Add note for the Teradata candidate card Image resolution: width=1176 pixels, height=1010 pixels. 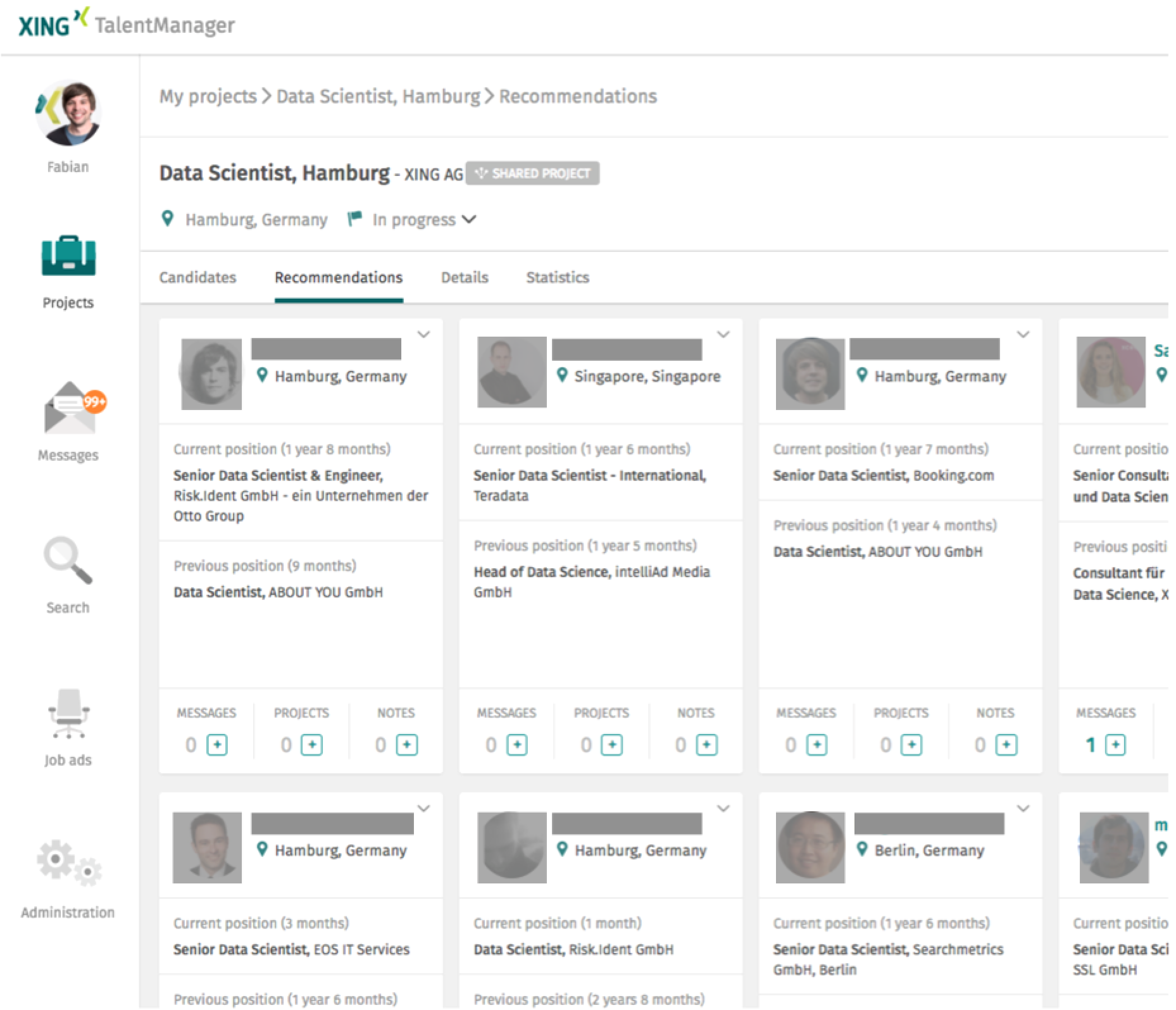click(x=706, y=745)
